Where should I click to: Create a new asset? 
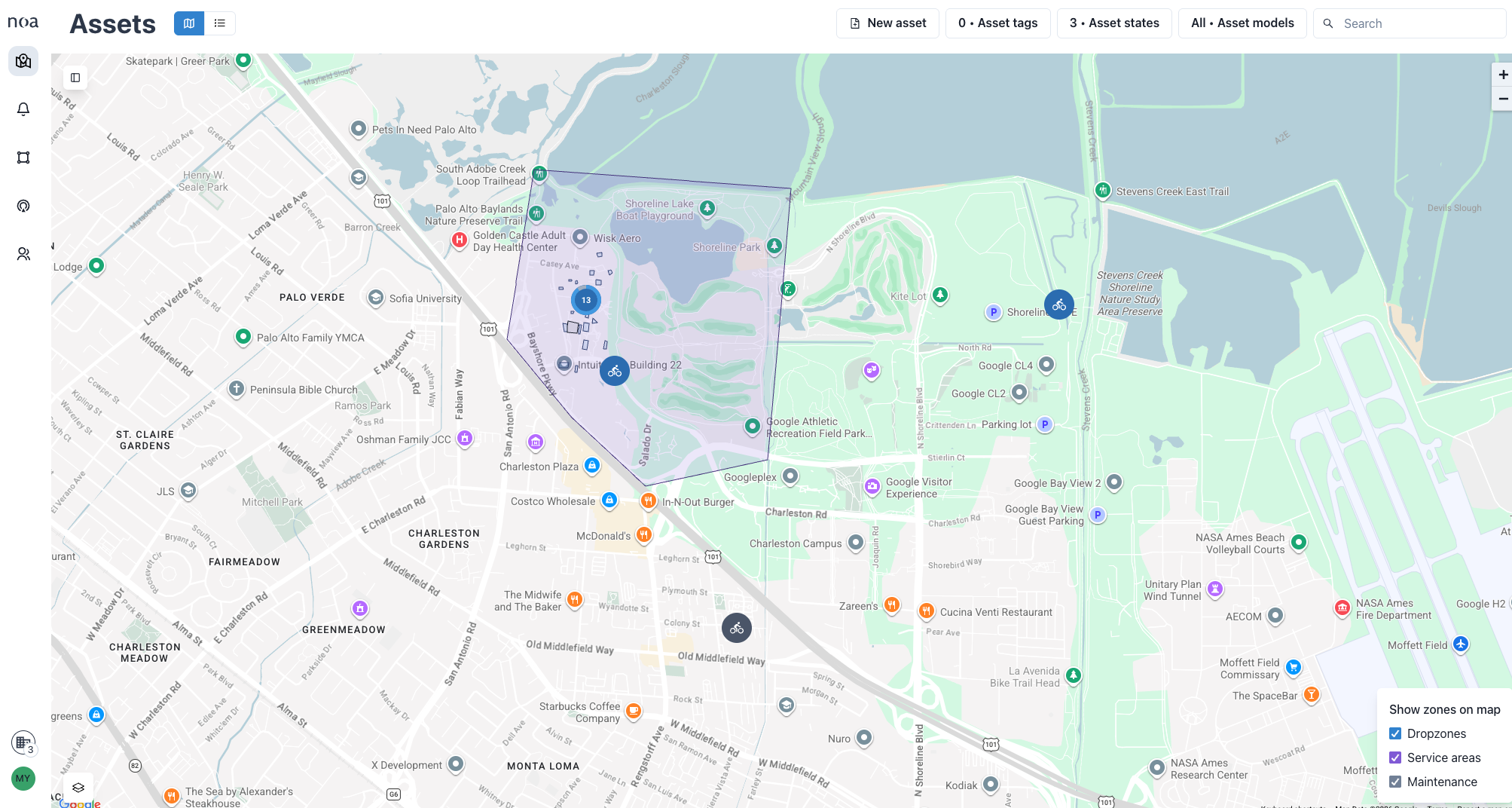point(887,23)
